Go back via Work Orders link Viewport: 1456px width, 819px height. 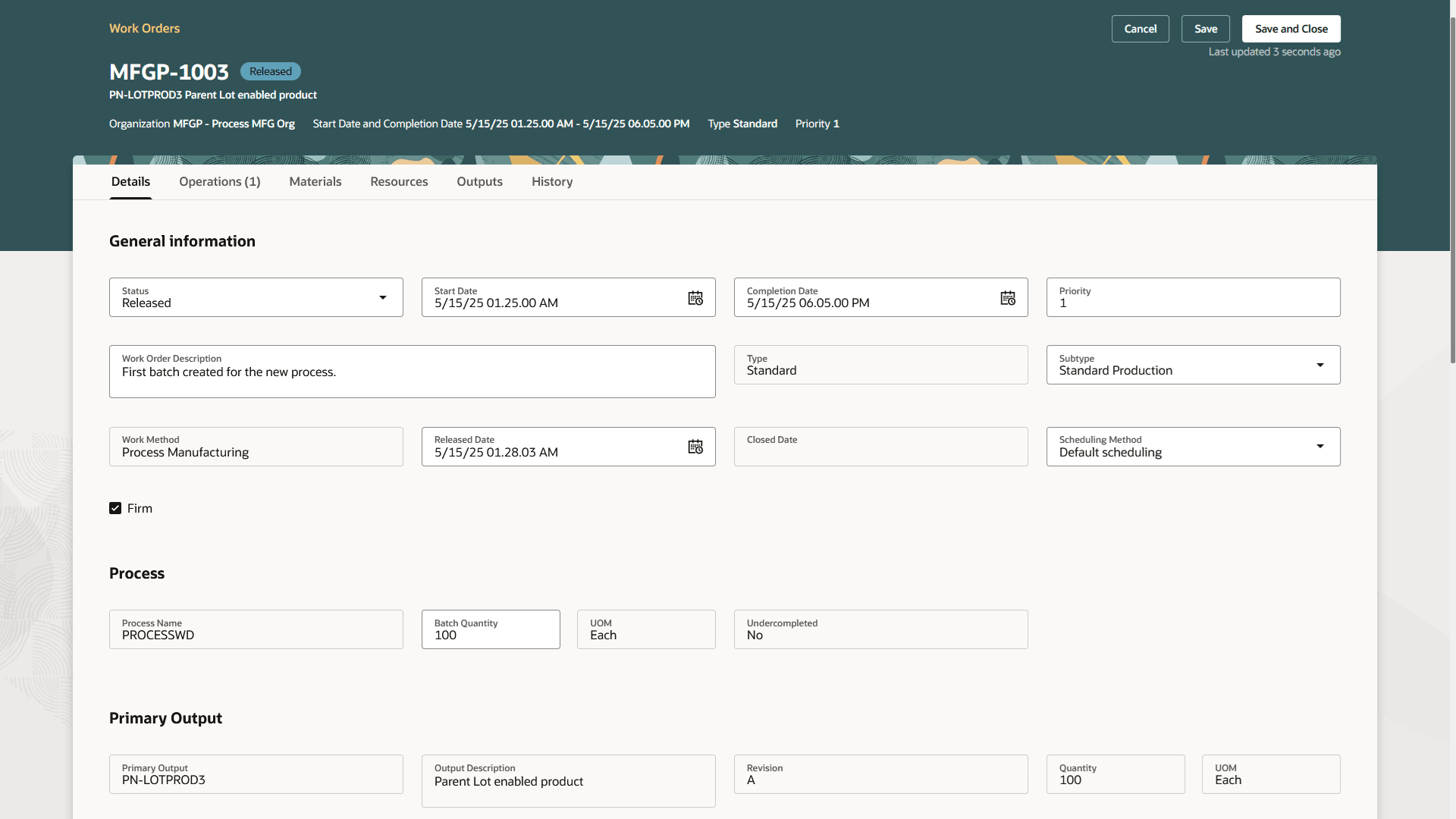[x=144, y=28]
